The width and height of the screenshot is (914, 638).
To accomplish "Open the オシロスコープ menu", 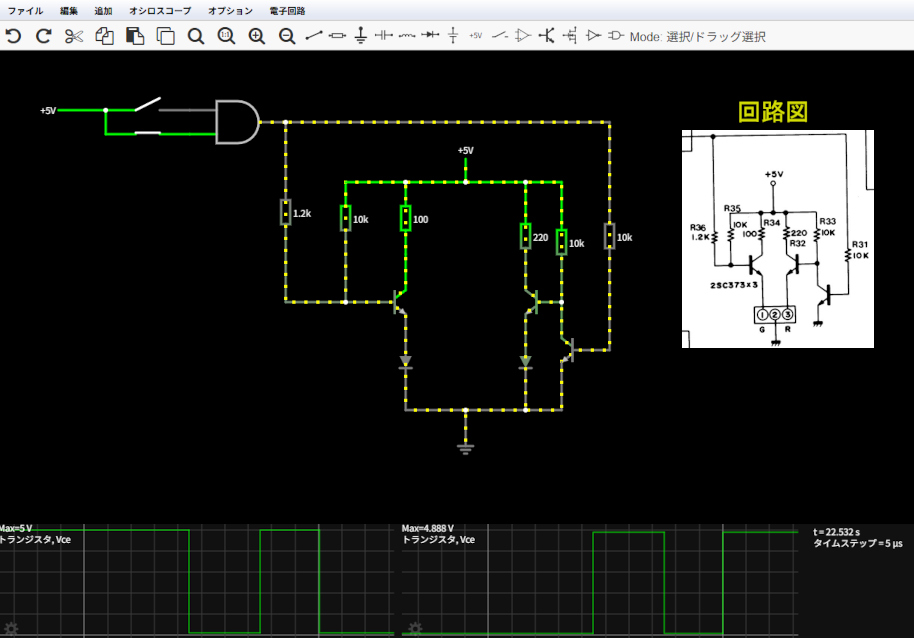I will pos(159,10).
